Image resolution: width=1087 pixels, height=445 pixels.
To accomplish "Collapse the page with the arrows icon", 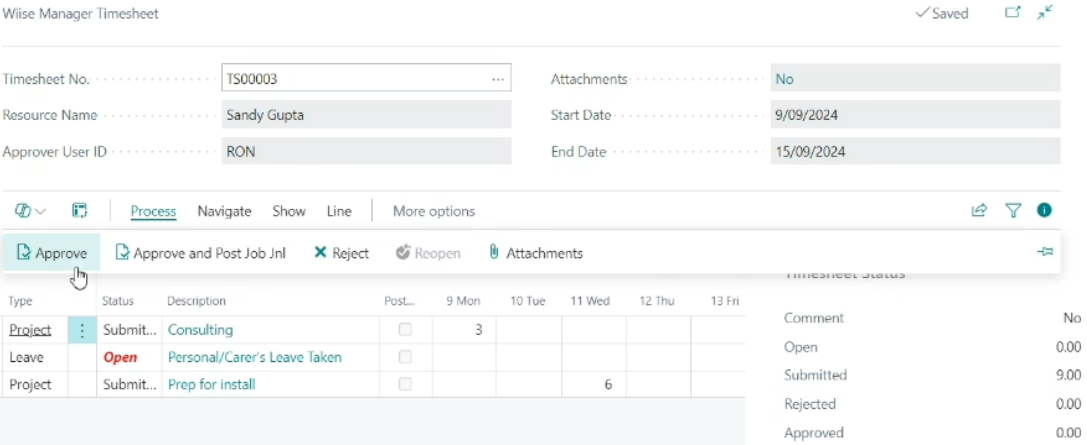I will (x=1045, y=12).
